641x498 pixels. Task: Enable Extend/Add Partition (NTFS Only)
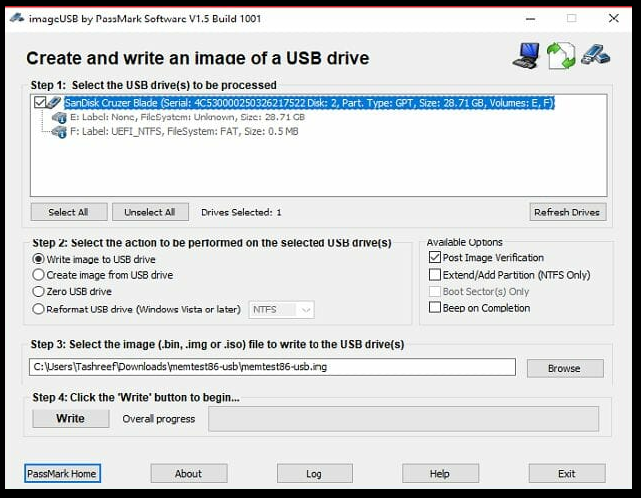pos(435,274)
